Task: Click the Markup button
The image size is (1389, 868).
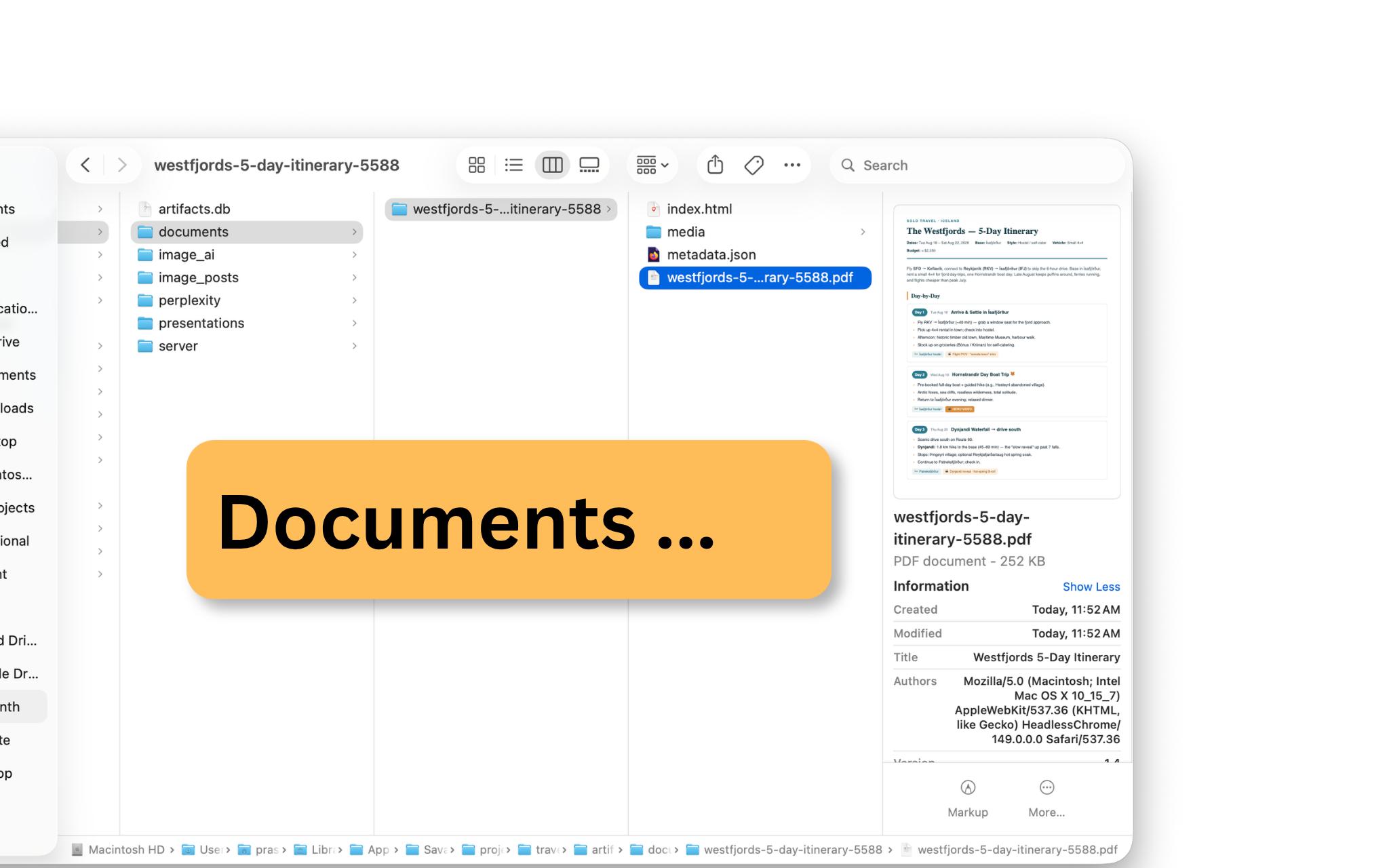Action: (x=968, y=799)
